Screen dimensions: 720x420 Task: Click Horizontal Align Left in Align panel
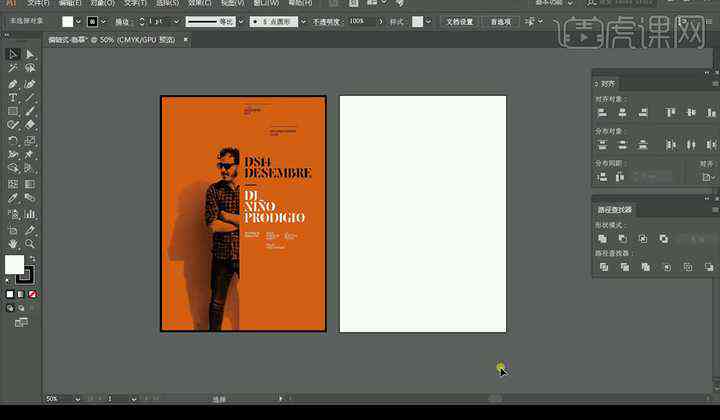(602, 112)
